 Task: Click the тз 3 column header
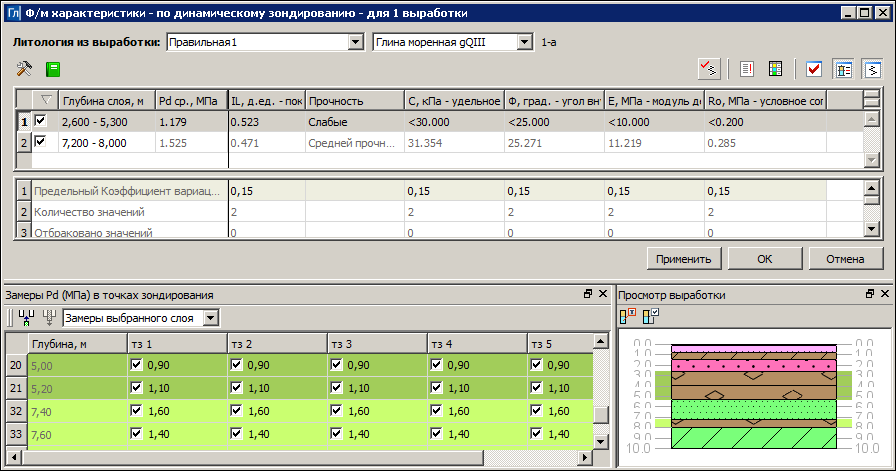[377, 344]
